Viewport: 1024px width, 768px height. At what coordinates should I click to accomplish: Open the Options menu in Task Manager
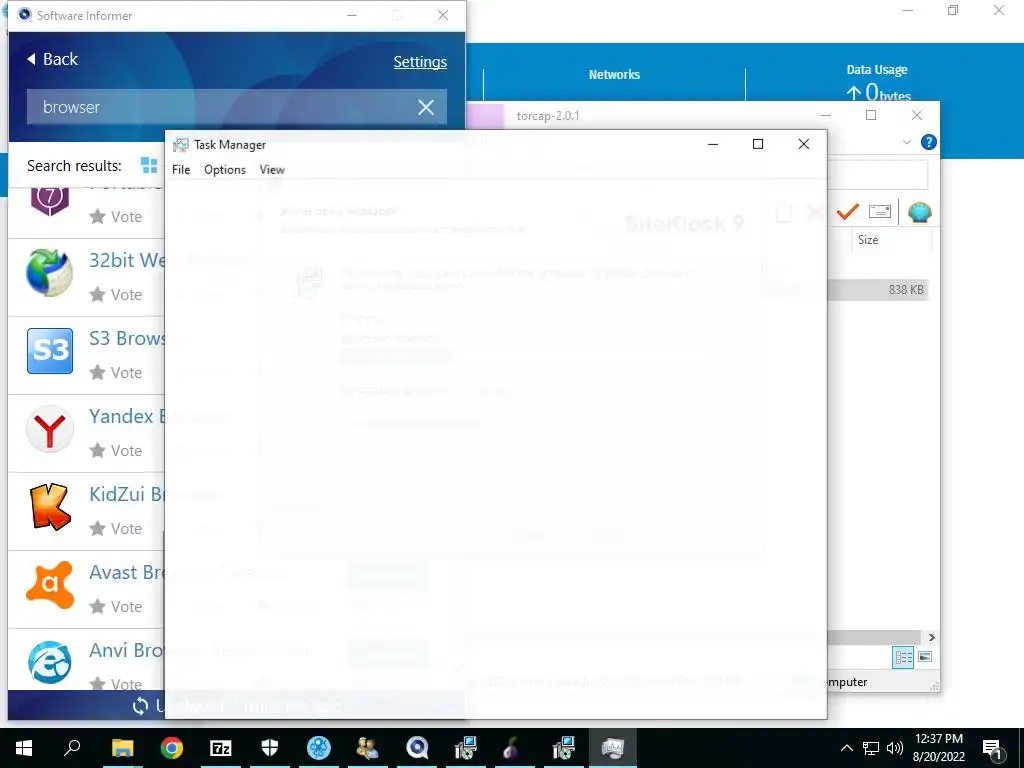click(x=225, y=170)
